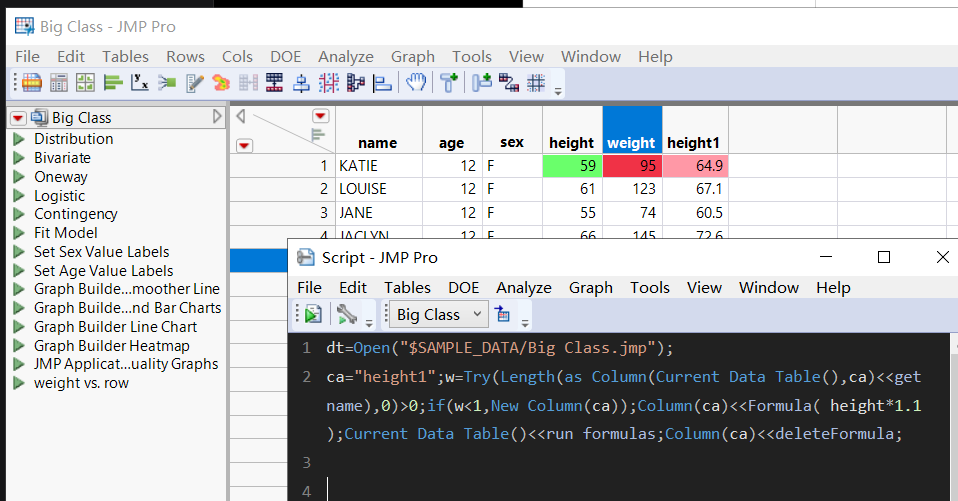Image resolution: width=958 pixels, height=501 pixels.
Task: Click the add column green plus toolbar icon
Action: point(482,81)
